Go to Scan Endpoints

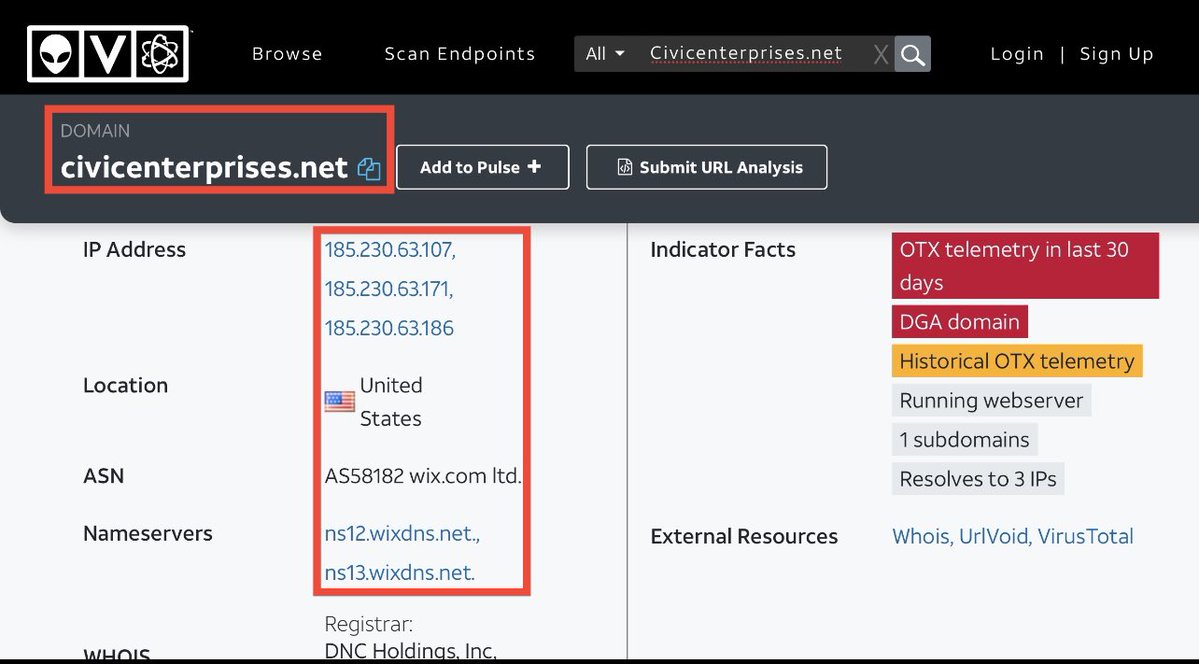tap(459, 54)
